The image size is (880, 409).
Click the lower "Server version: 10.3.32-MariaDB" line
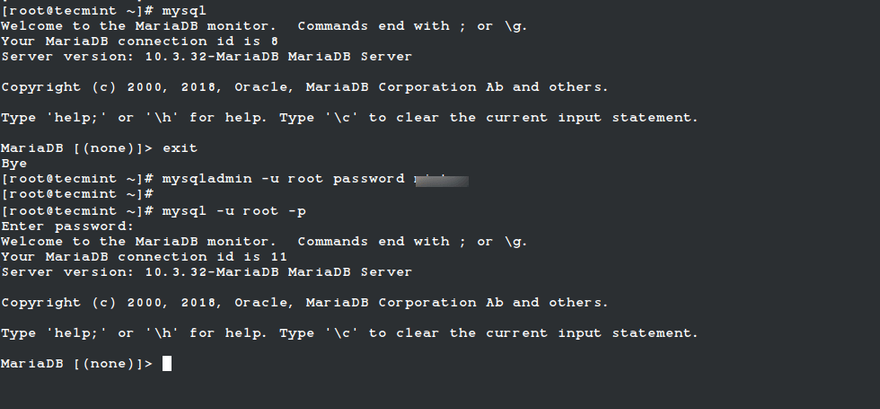[x=206, y=271]
